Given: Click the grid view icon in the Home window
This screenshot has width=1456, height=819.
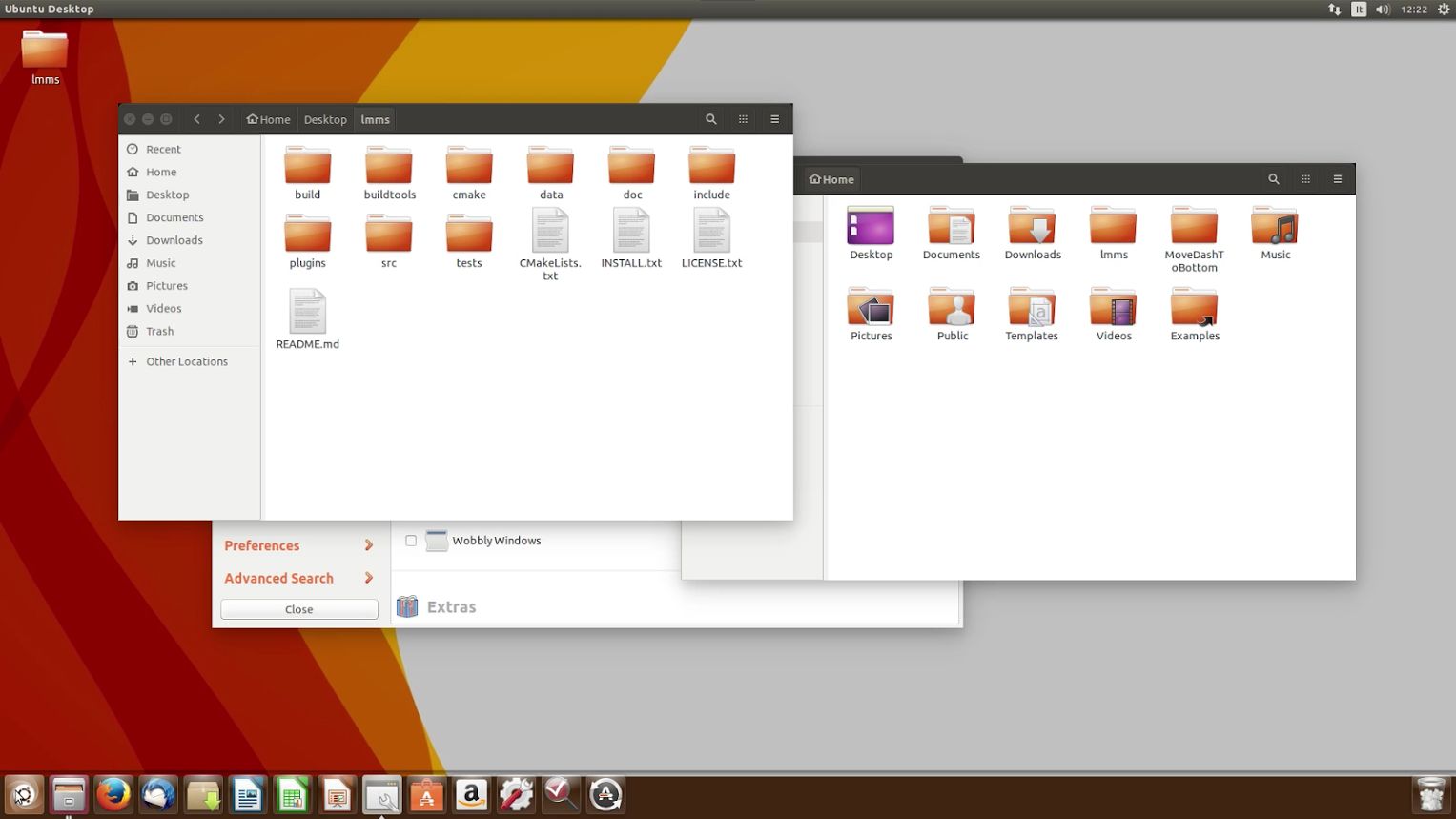Looking at the screenshot, I should [1305, 178].
